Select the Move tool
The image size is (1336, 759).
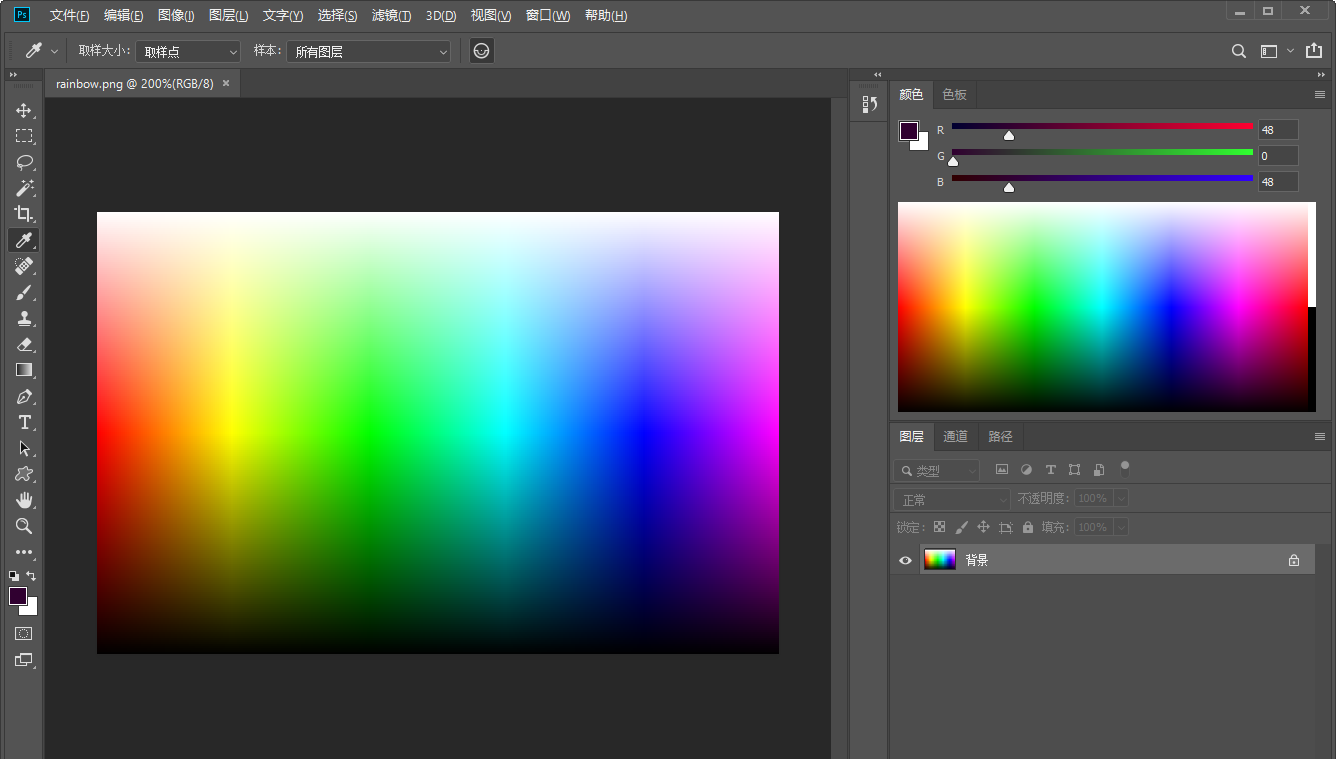(24, 110)
